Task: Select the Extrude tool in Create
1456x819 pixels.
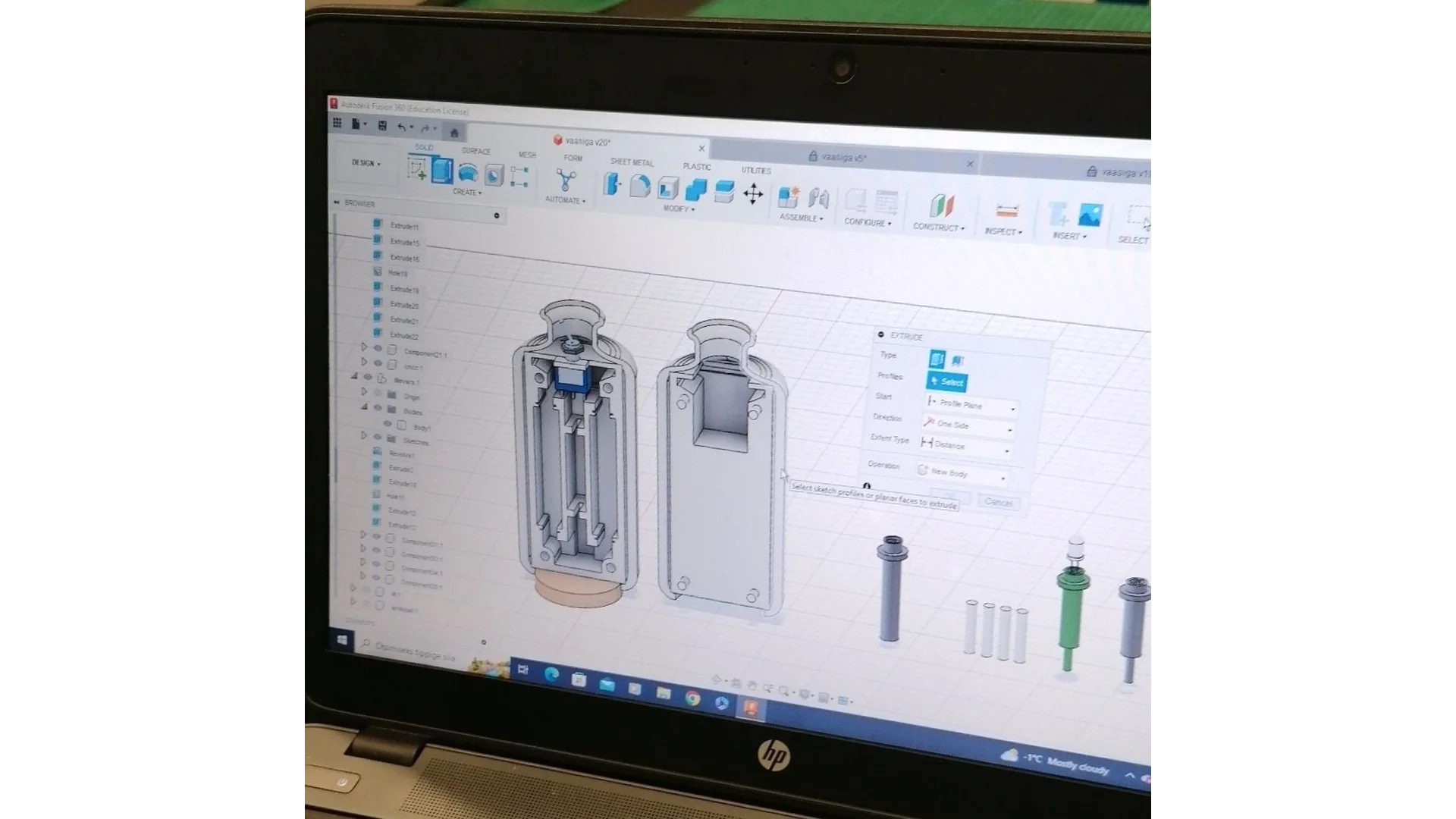Action: pos(442,171)
